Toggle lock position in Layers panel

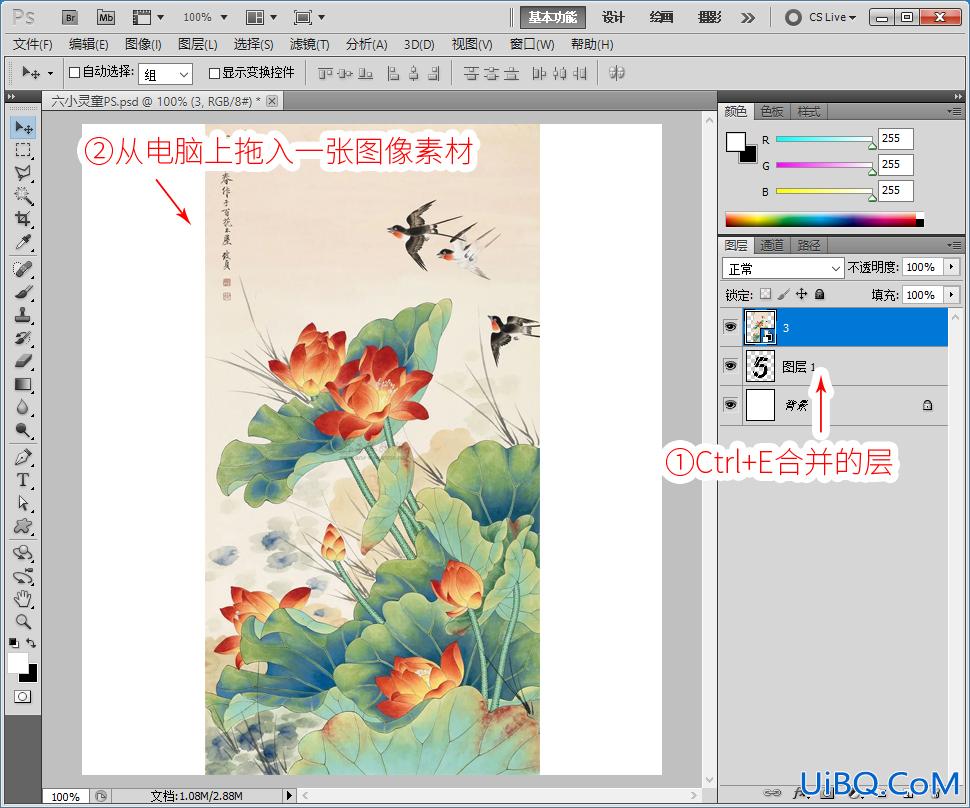pyautogui.click(x=802, y=294)
